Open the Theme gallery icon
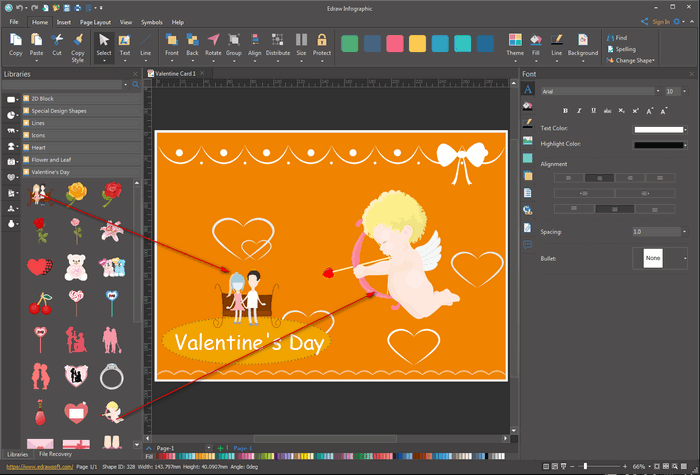 point(515,40)
